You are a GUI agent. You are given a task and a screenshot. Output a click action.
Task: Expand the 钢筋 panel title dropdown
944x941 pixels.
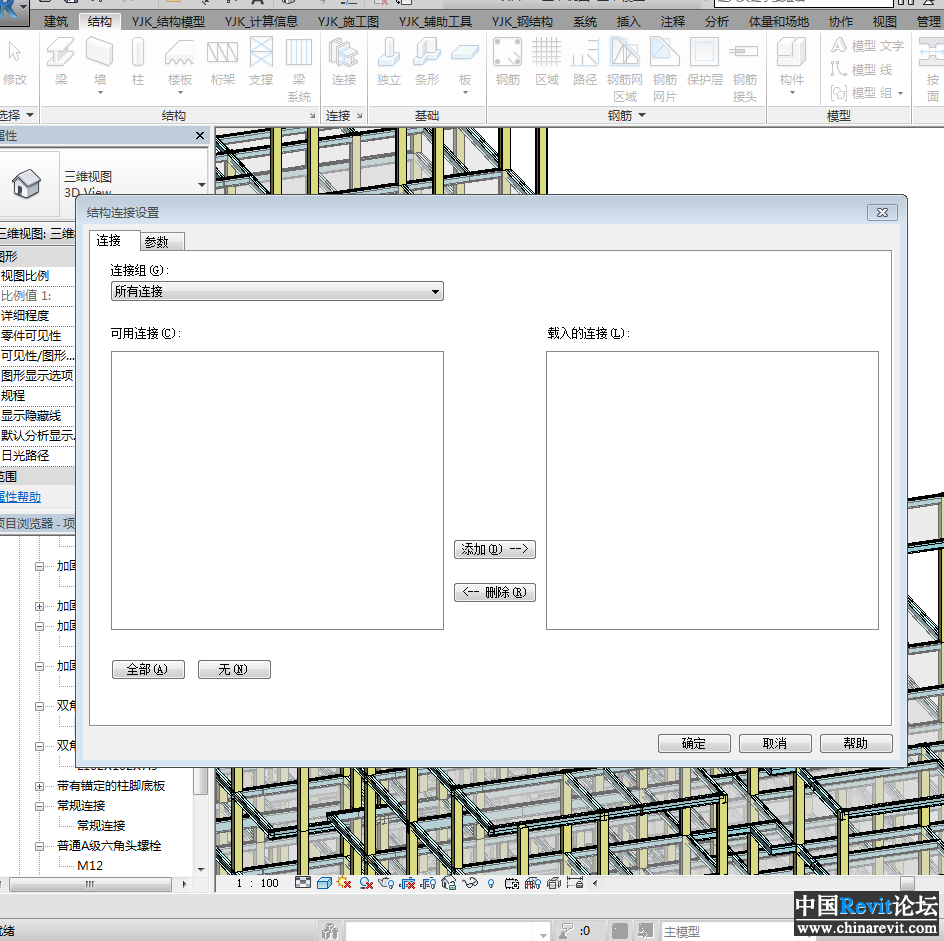(x=627, y=115)
